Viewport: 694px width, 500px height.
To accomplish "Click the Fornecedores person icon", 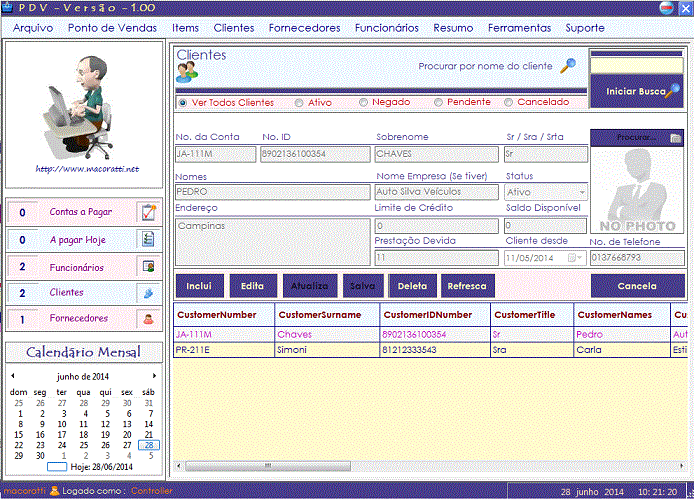I will 148,319.
